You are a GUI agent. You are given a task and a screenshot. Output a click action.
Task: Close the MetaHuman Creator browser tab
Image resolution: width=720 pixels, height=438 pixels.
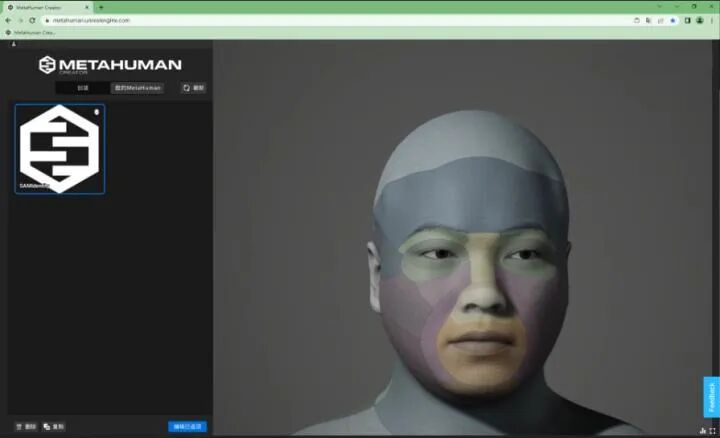(x=87, y=7)
